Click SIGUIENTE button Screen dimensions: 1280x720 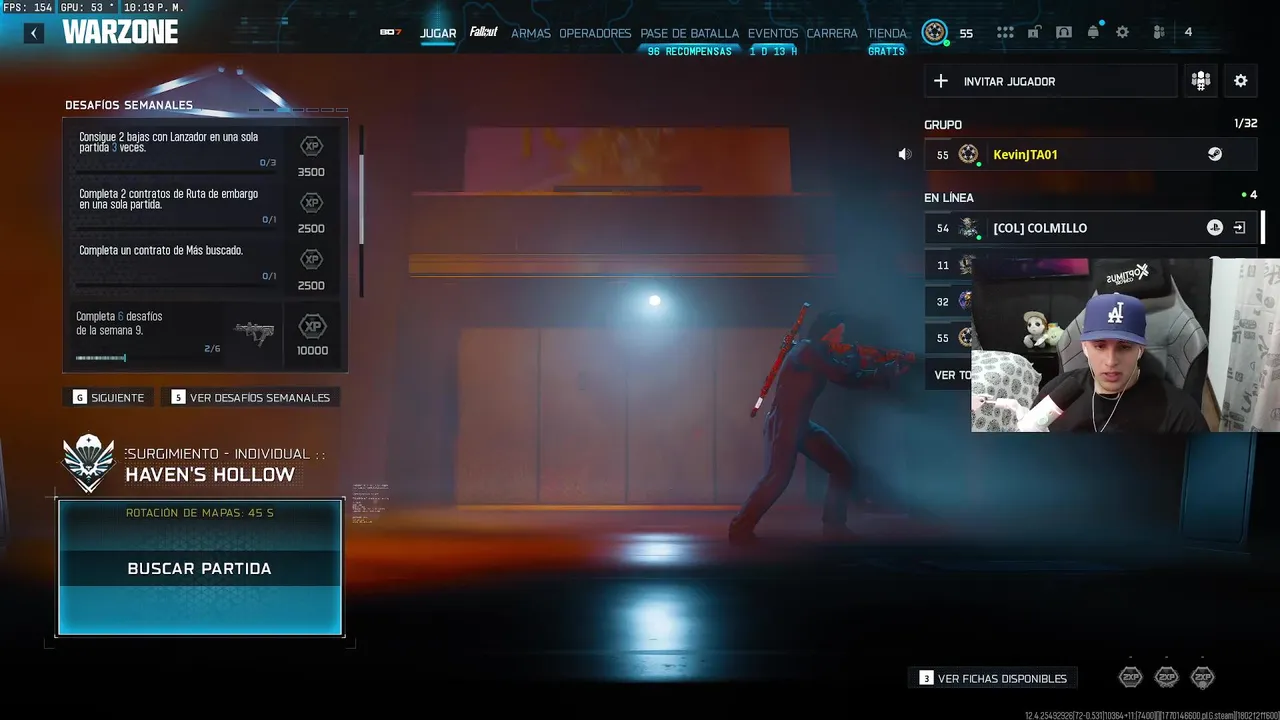coord(109,397)
